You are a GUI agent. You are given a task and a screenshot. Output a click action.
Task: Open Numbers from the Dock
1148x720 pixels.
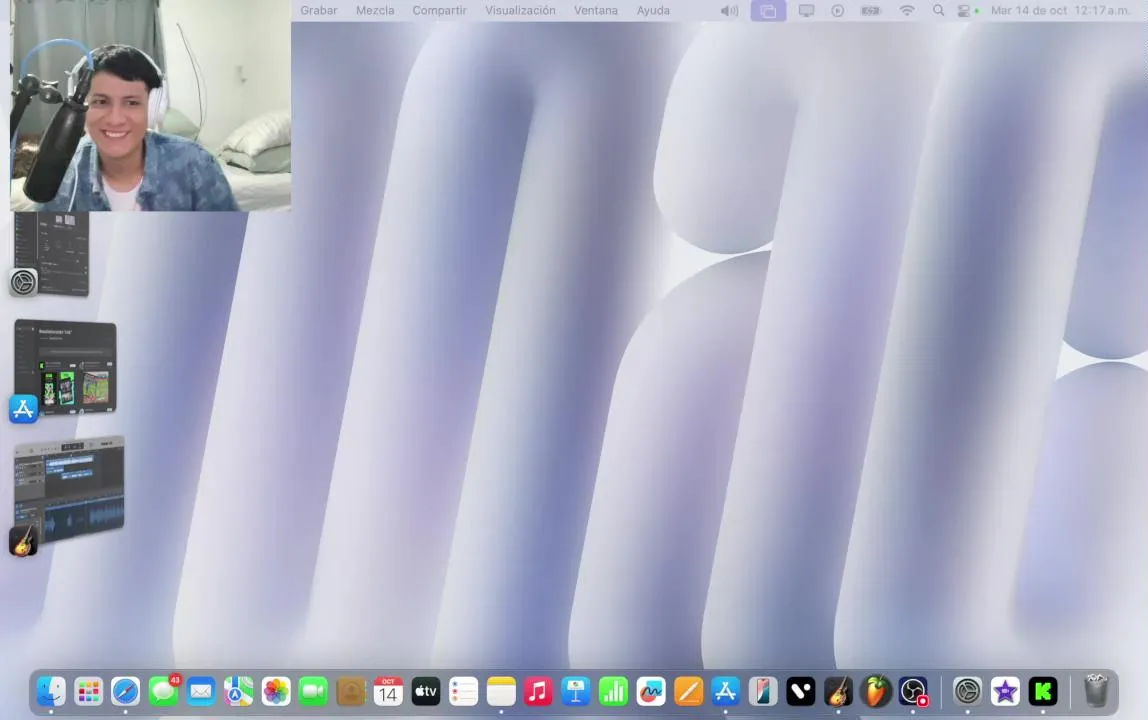(x=614, y=691)
